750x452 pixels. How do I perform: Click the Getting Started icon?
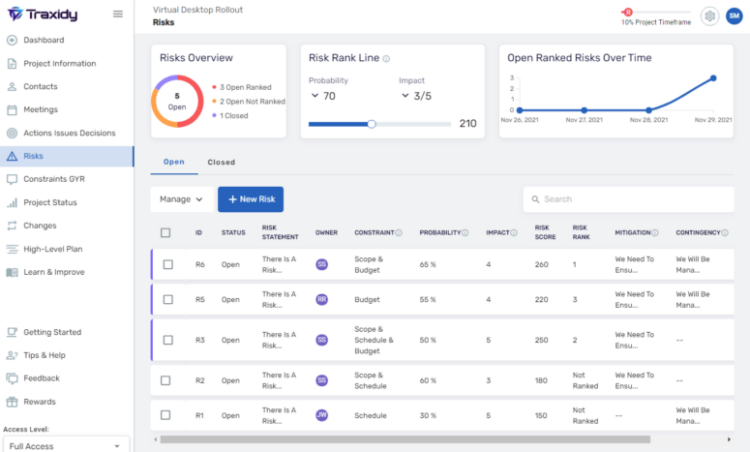point(12,332)
